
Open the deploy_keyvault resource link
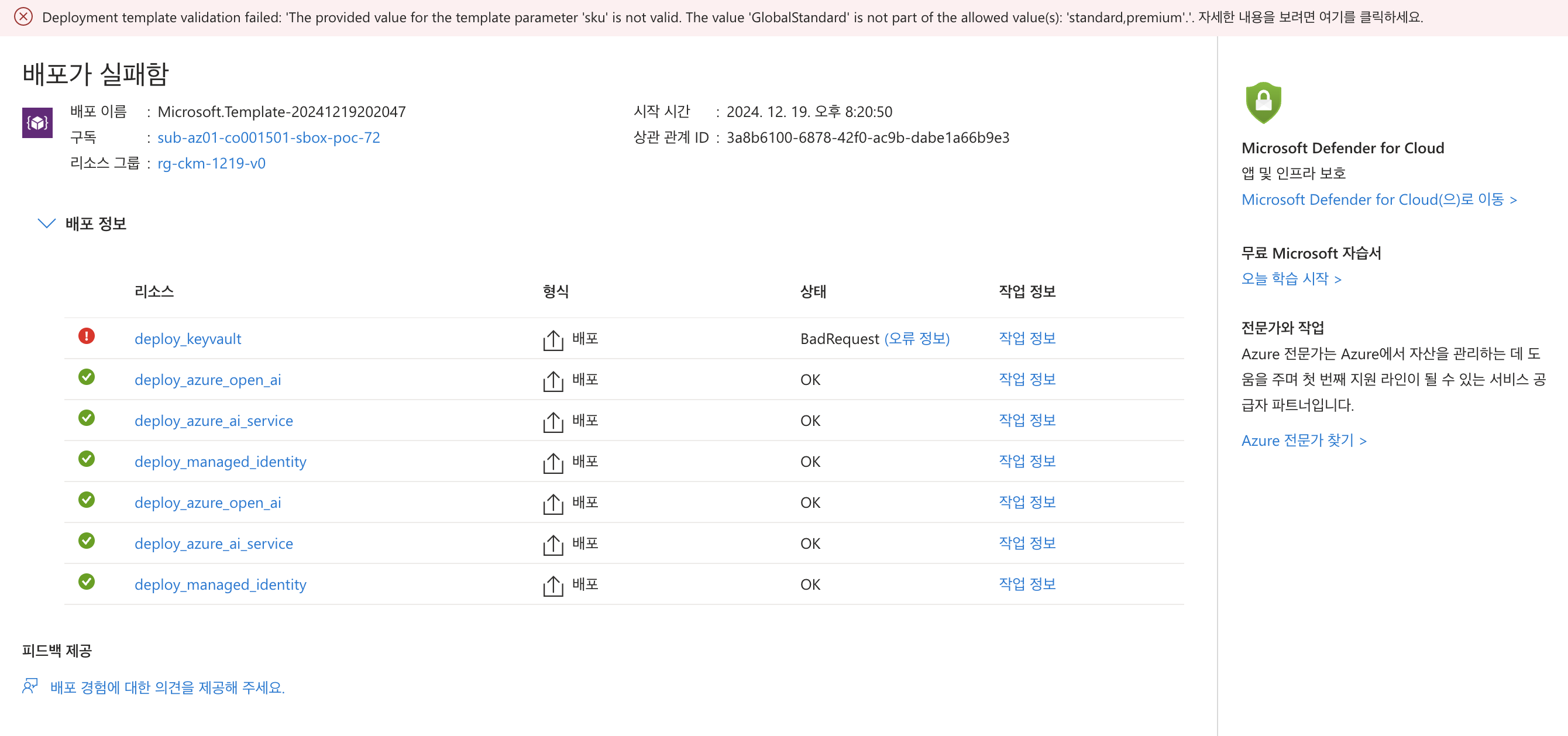pyautogui.click(x=187, y=339)
